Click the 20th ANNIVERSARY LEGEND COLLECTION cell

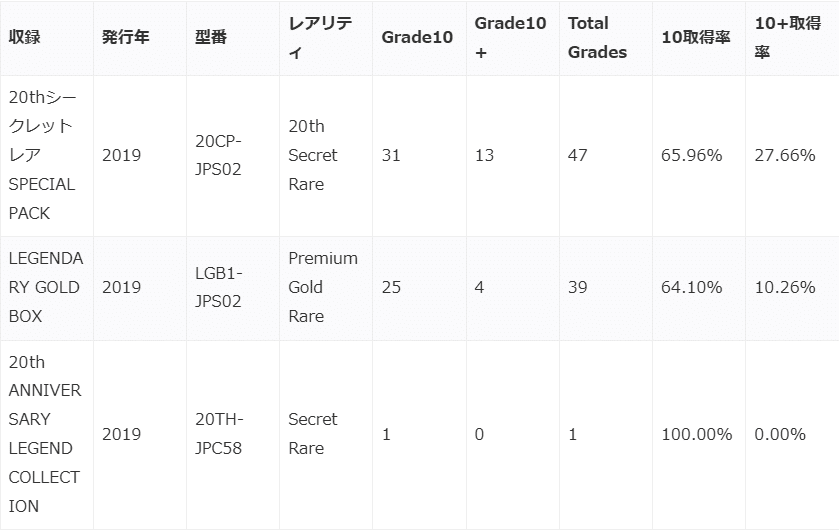[45, 434]
